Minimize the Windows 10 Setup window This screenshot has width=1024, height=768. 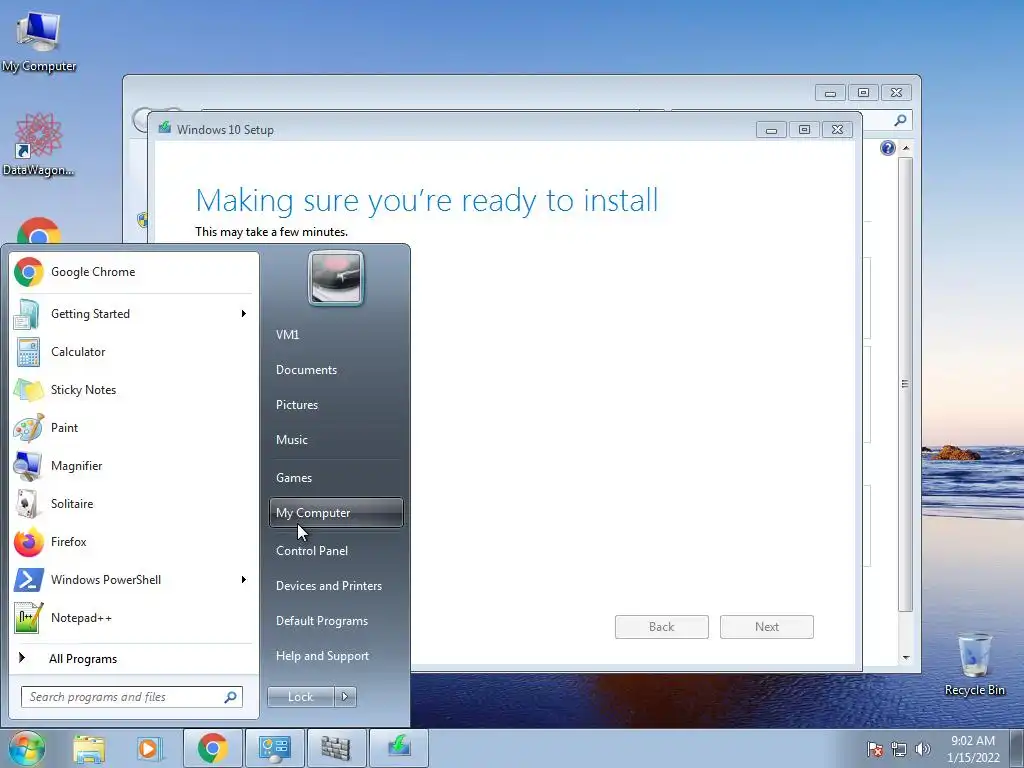click(x=771, y=130)
